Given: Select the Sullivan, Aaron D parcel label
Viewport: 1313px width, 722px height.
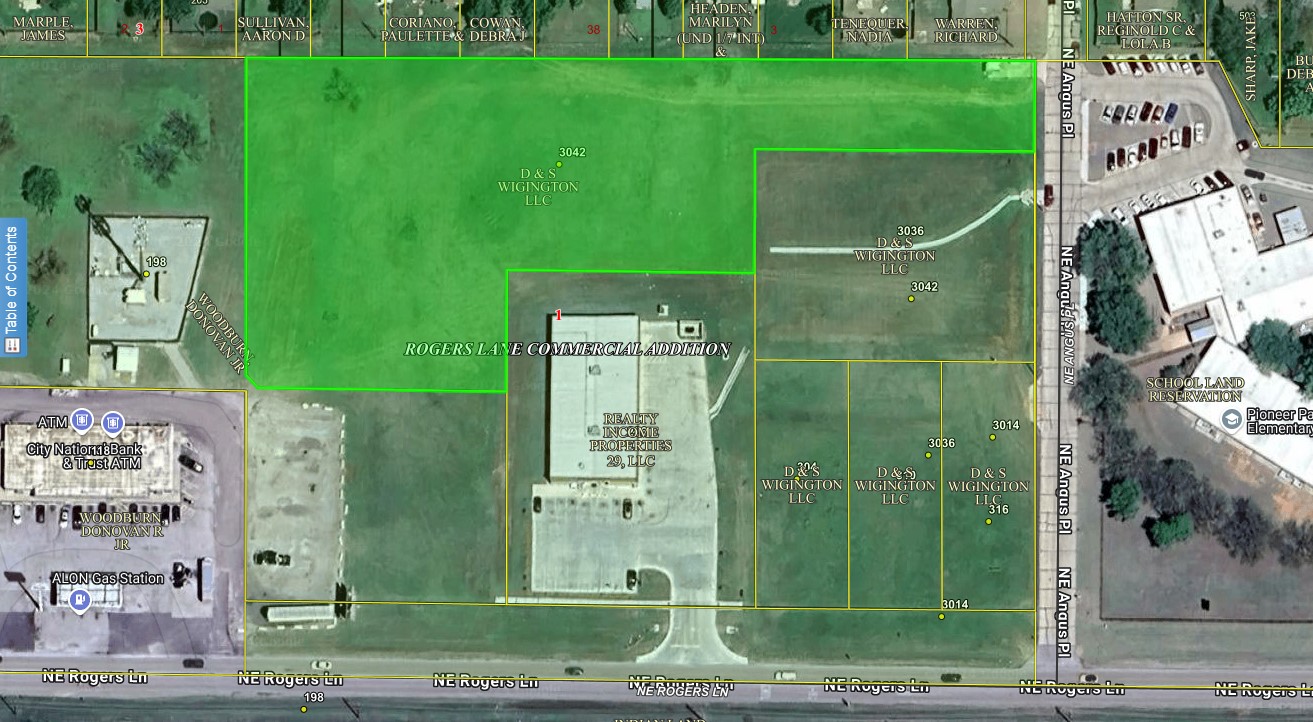Looking at the screenshot, I should 272,29.
